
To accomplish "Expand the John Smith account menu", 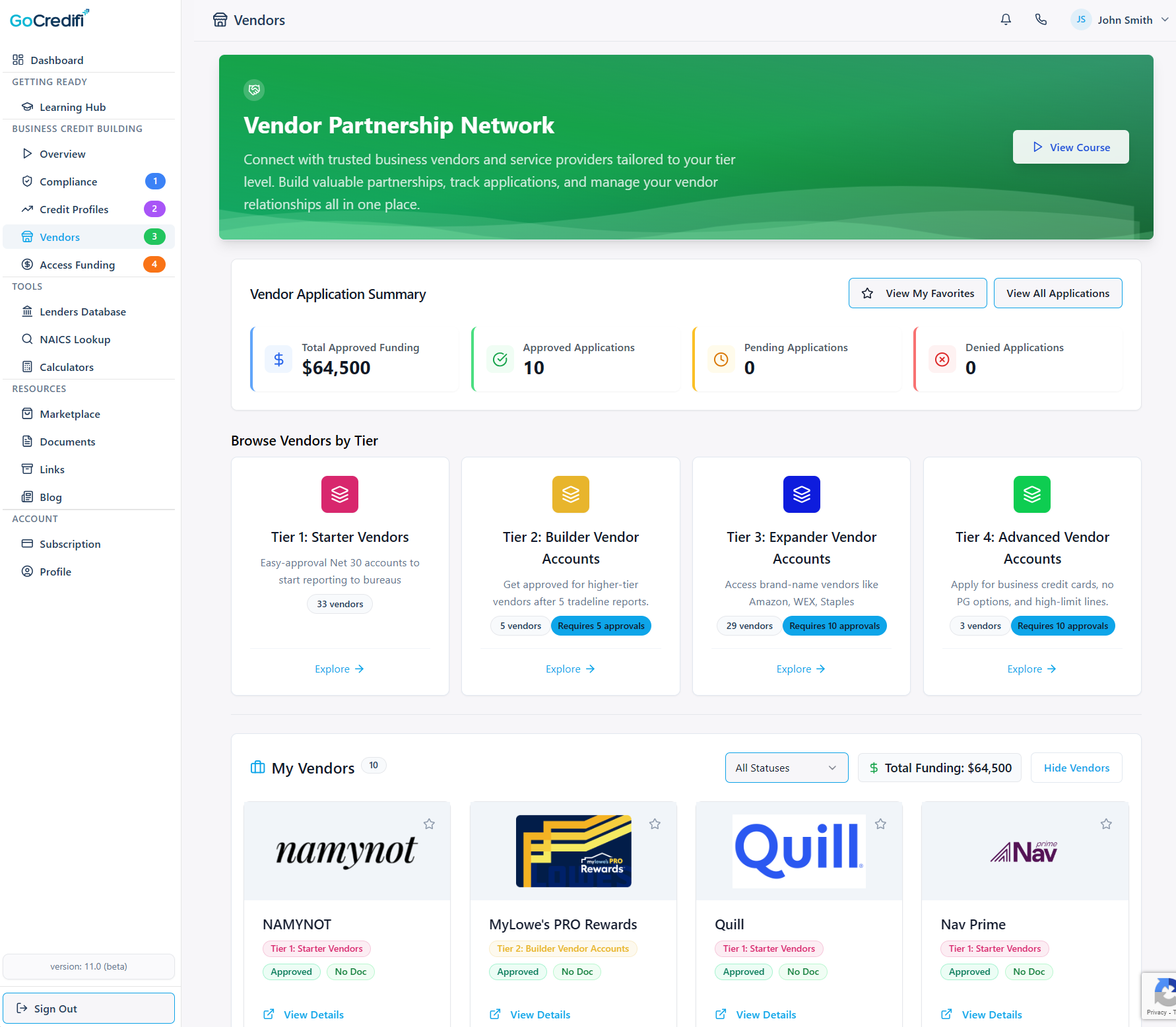I will 1120,19.
